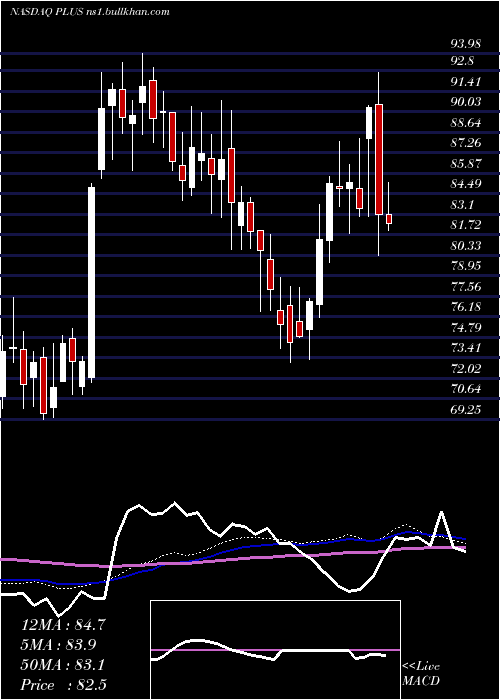500x700 pixels.
Task: Click the 5MA : 83.9 readout
Action: point(59,644)
